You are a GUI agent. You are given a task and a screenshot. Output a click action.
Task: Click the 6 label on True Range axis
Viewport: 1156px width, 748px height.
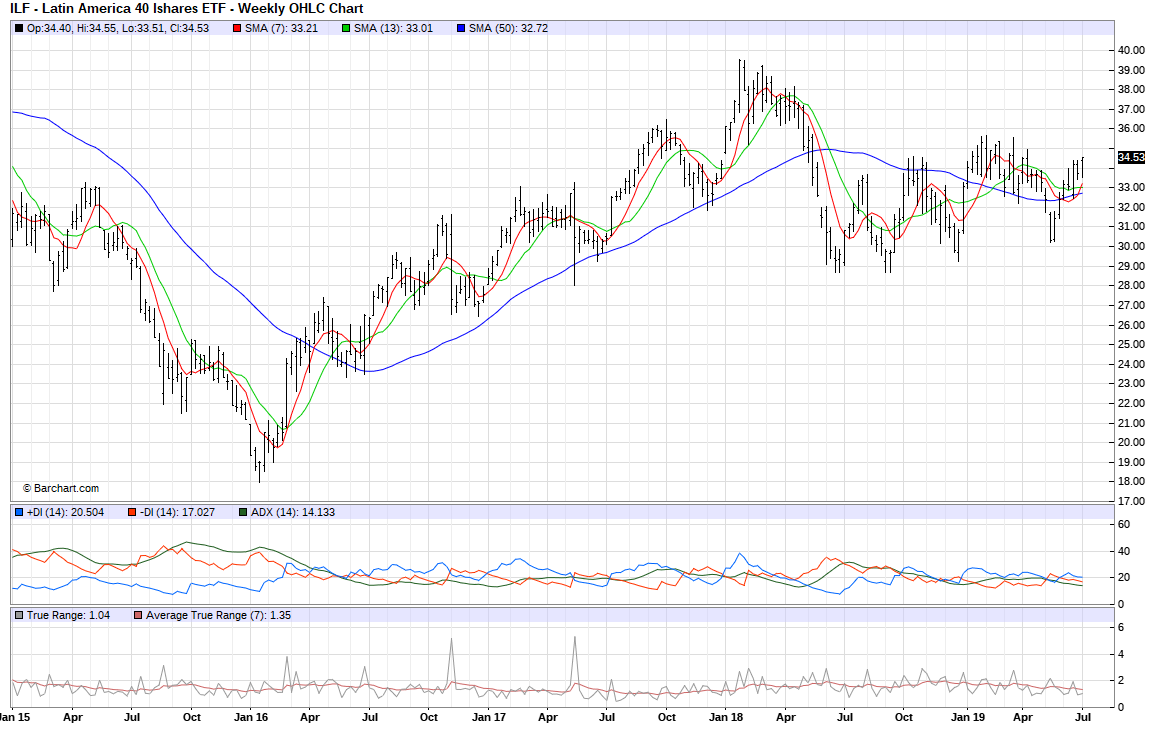coord(1121,628)
